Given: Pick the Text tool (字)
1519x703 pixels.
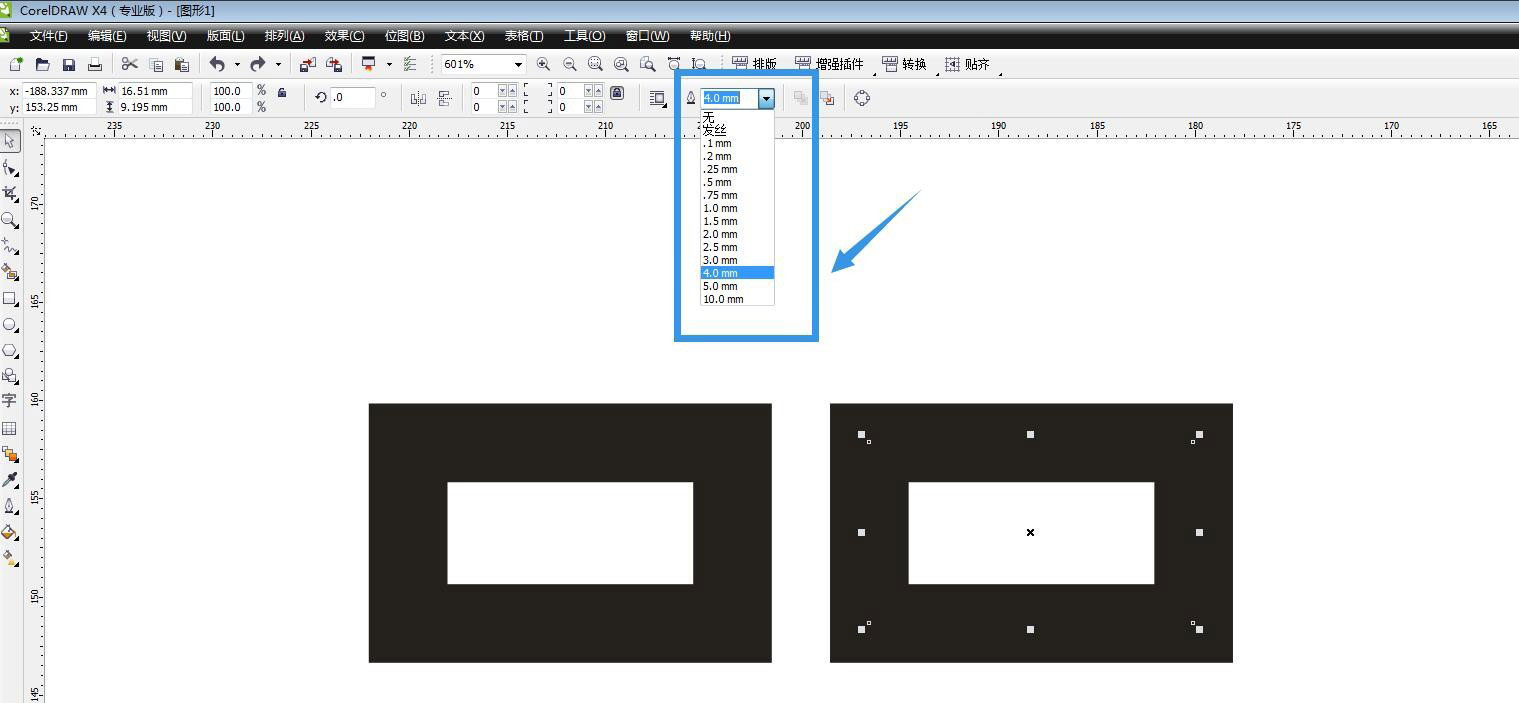Looking at the screenshot, I should (10, 401).
